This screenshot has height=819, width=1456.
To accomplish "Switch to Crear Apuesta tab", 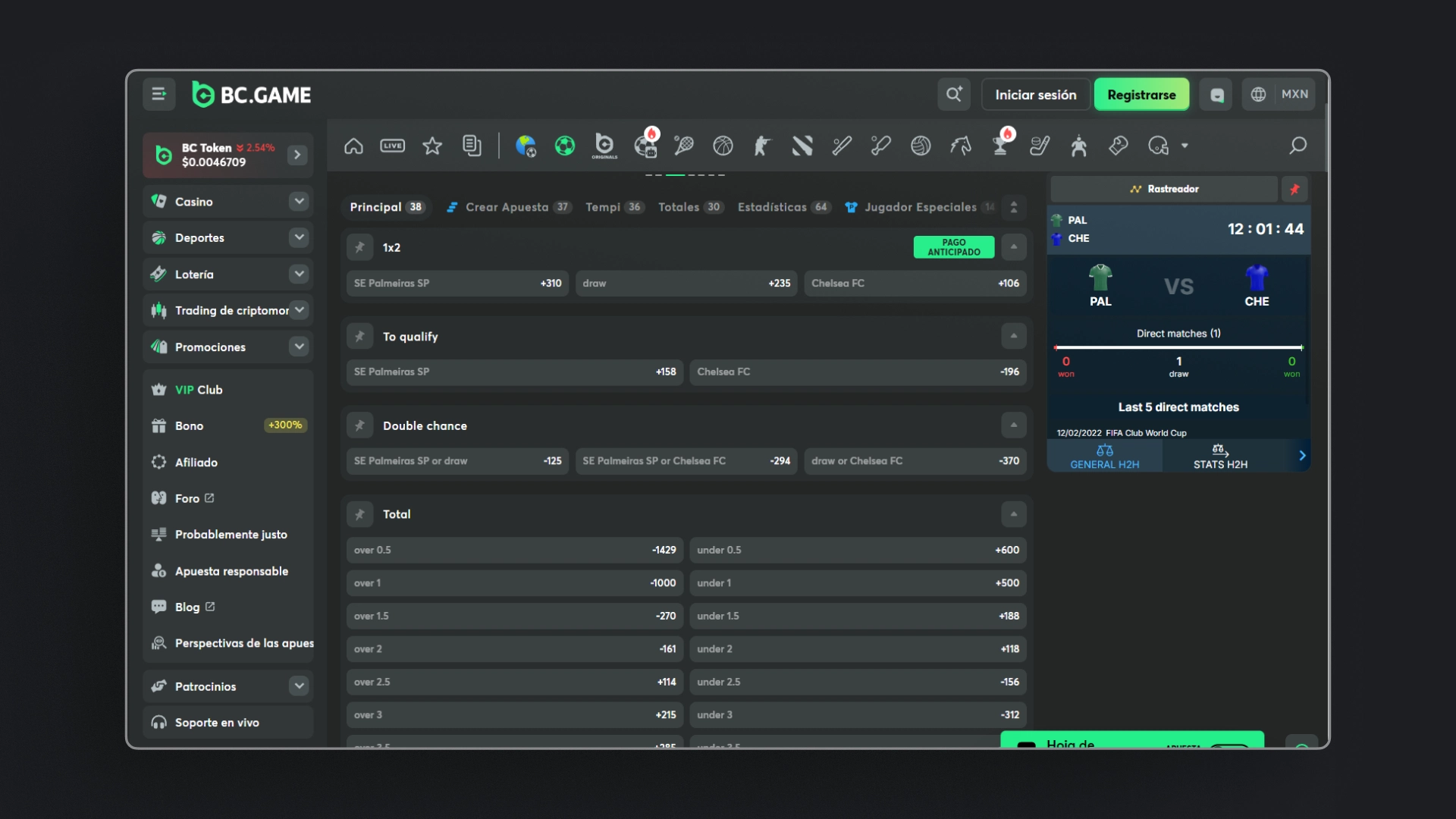I will (509, 207).
